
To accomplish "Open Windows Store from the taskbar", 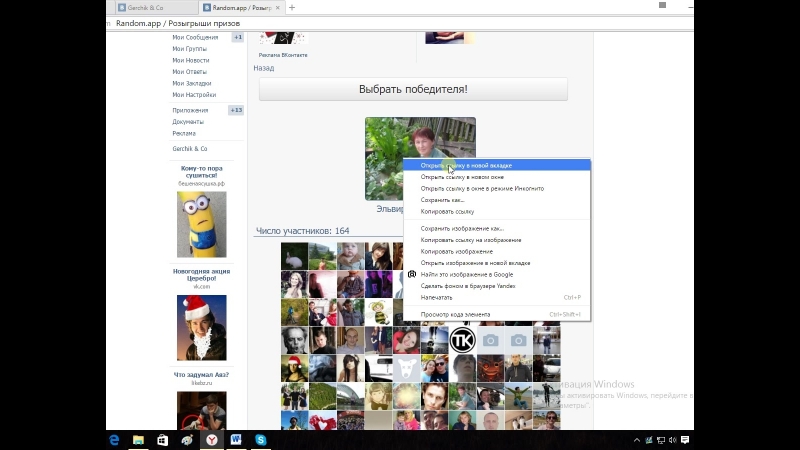I will 162,440.
